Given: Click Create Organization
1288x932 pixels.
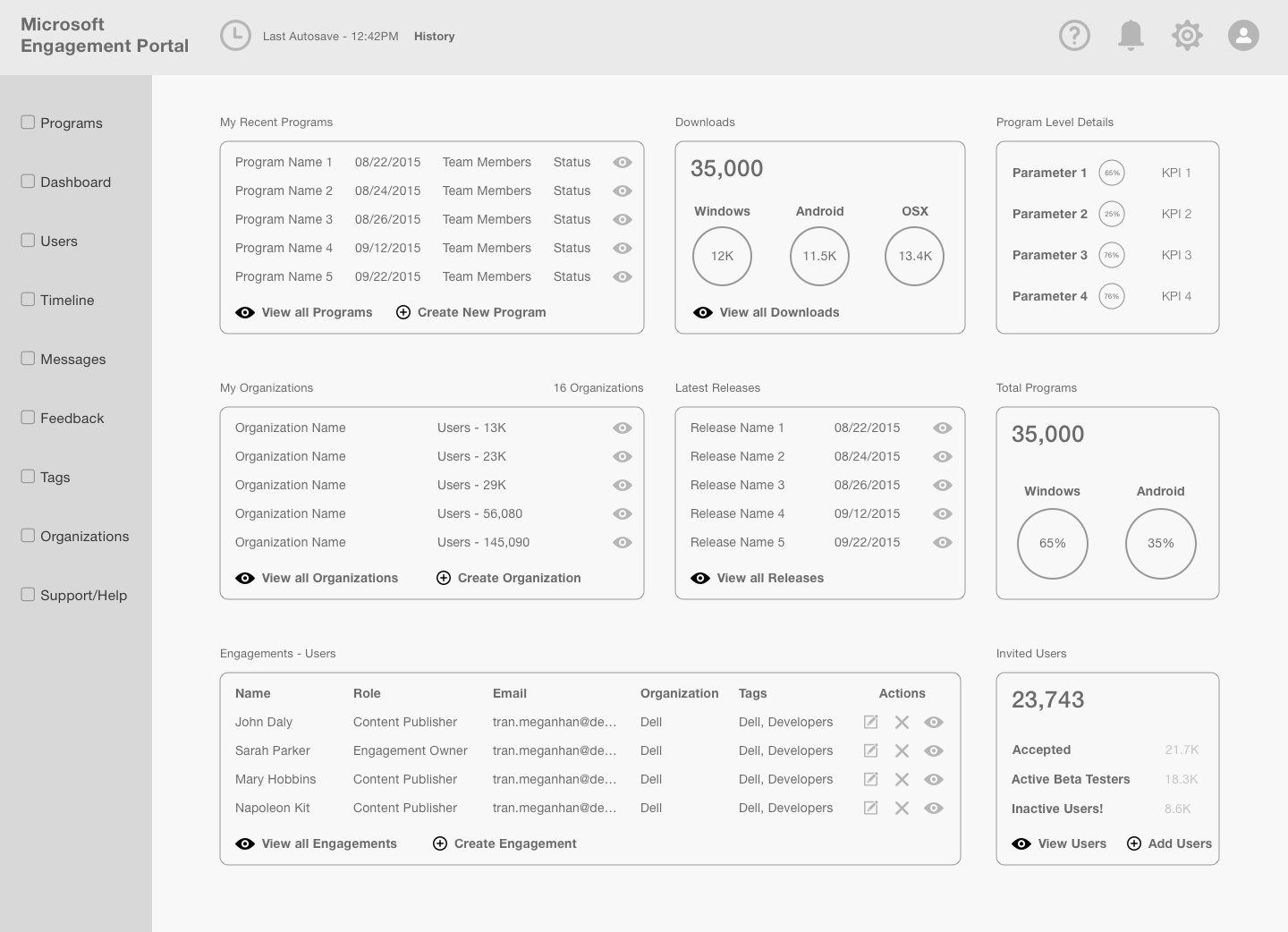Looking at the screenshot, I should tap(509, 578).
